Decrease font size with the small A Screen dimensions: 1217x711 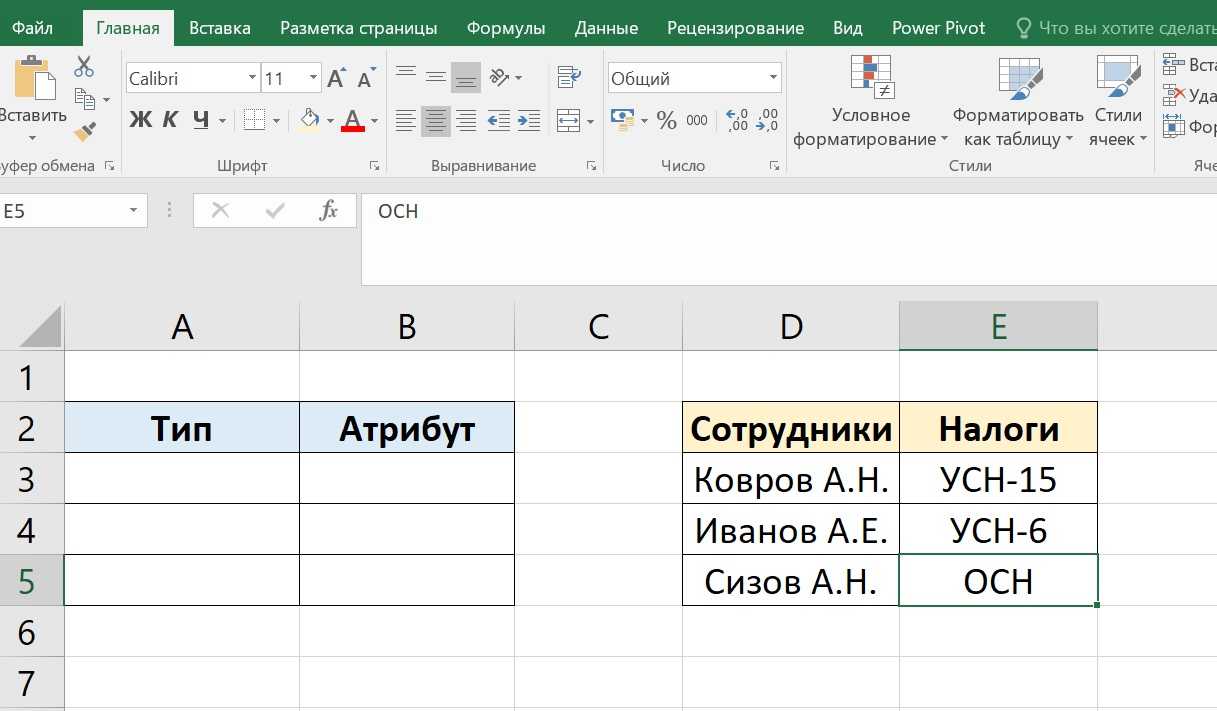point(367,78)
